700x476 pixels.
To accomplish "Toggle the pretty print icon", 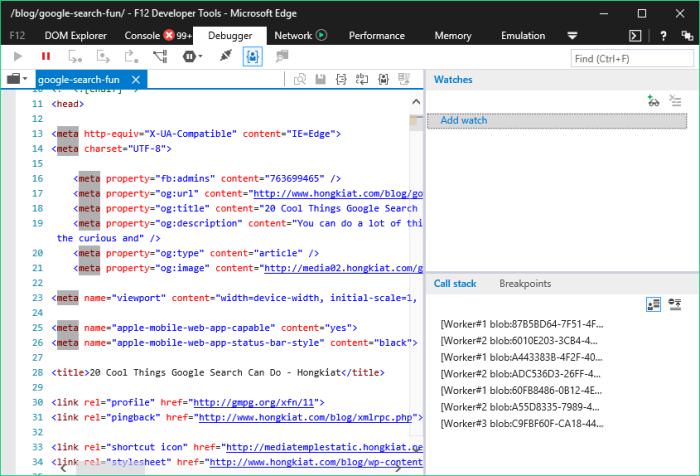I will 341,79.
